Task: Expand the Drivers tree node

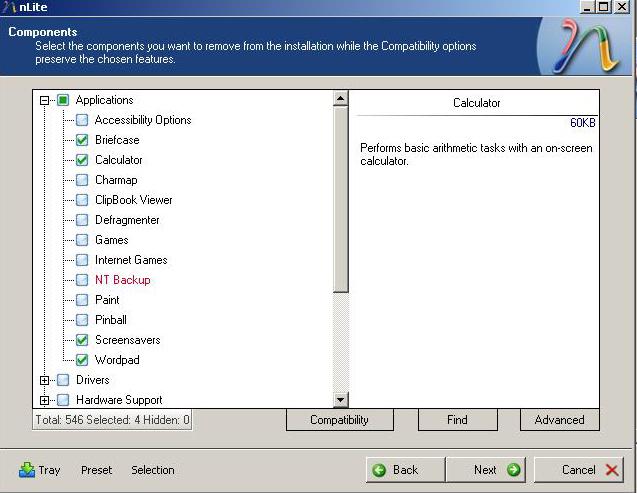Action: [44, 381]
